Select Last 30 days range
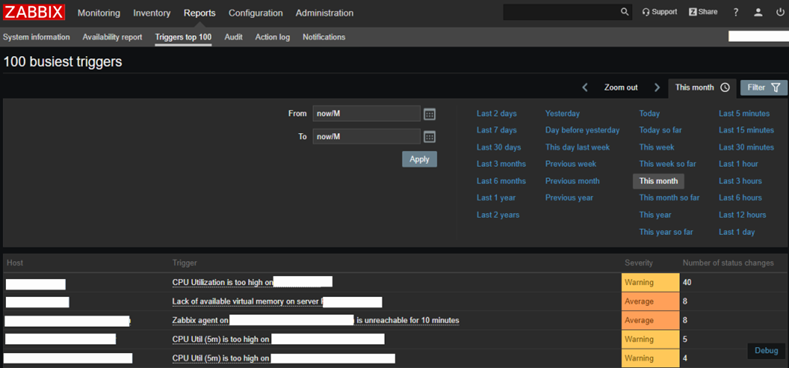 click(499, 148)
